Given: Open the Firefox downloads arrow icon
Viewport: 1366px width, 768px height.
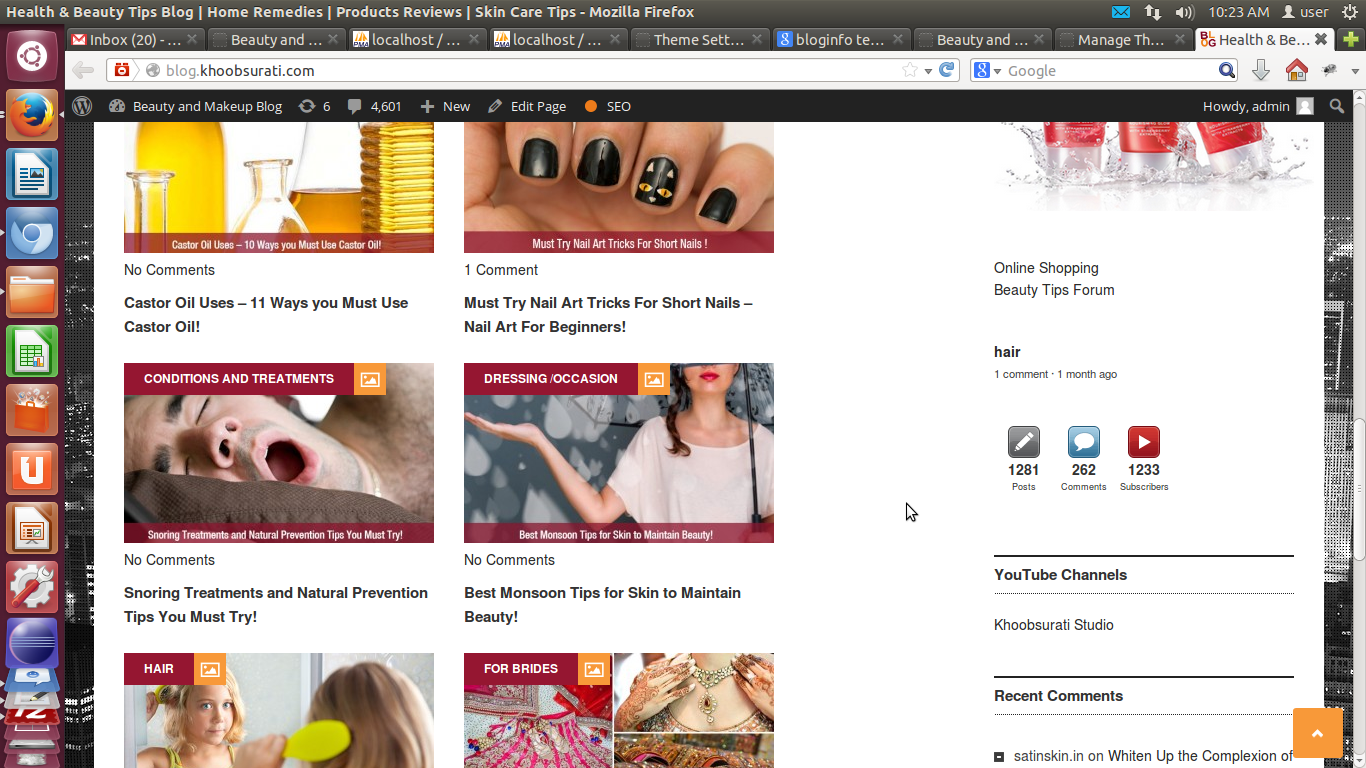Looking at the screenshot, I should (1261, 70).
